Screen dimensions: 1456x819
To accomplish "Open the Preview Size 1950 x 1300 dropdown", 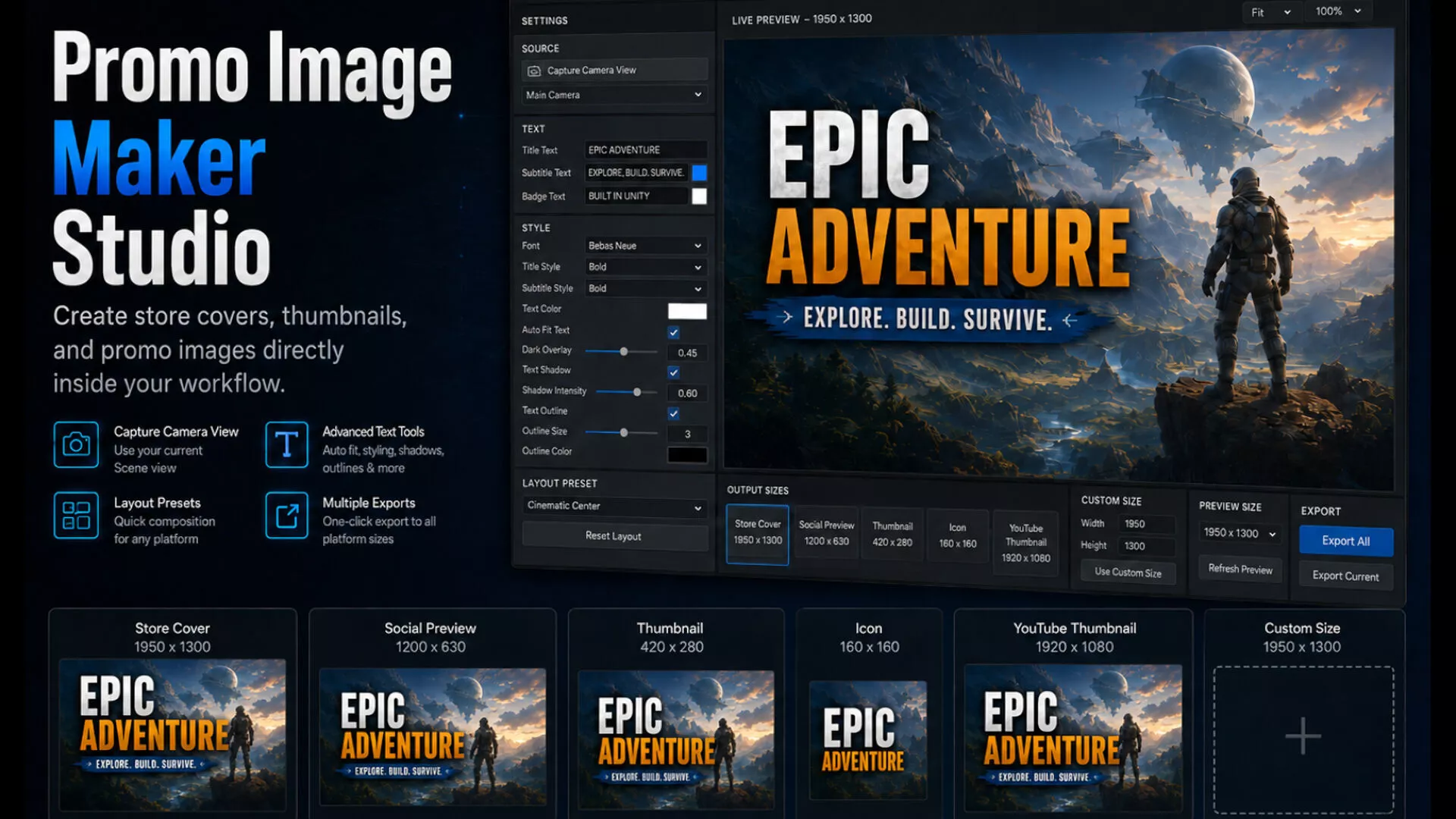I will pos(1240,533).
